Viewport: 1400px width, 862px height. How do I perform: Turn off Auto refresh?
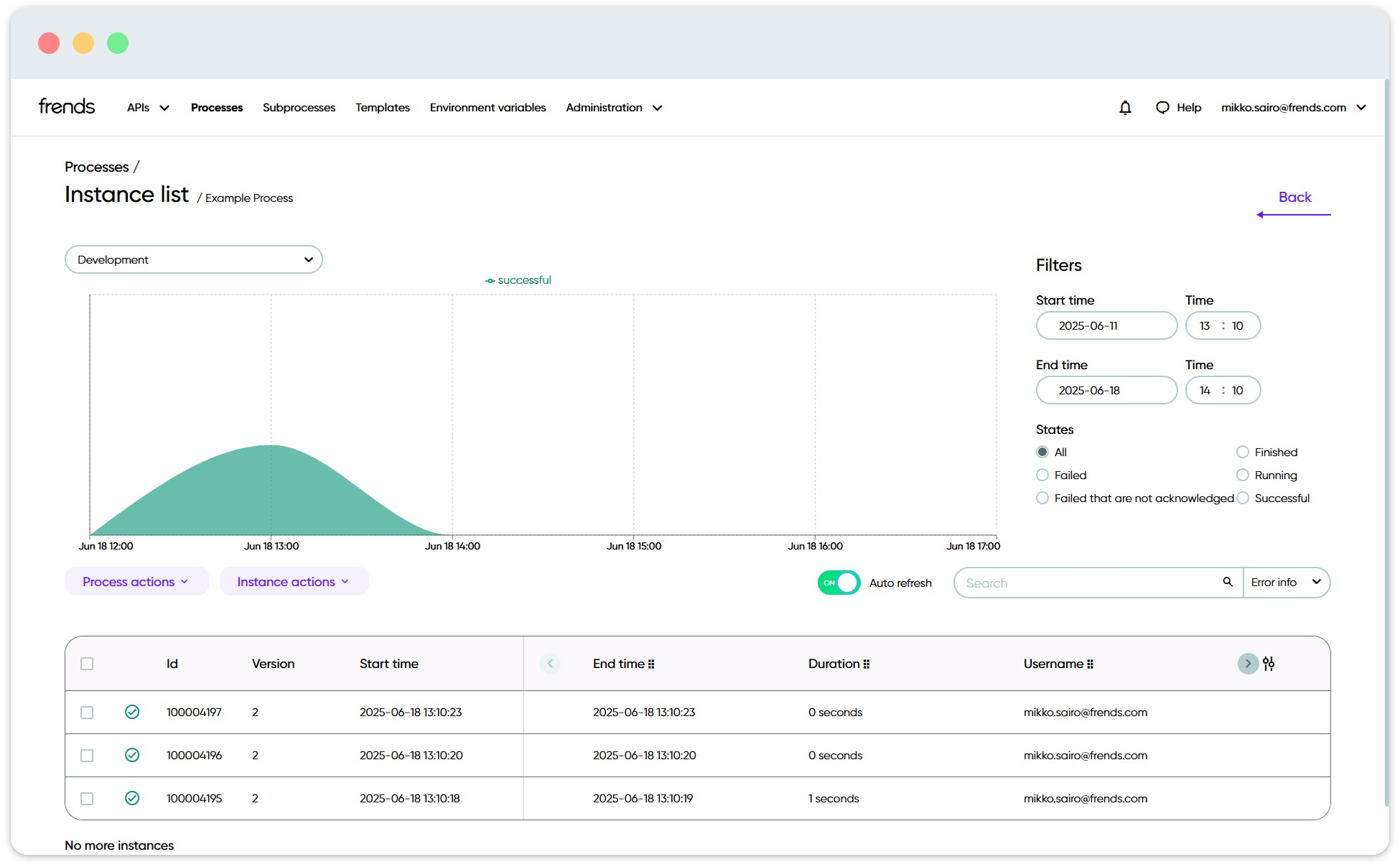tap(838, 583)
